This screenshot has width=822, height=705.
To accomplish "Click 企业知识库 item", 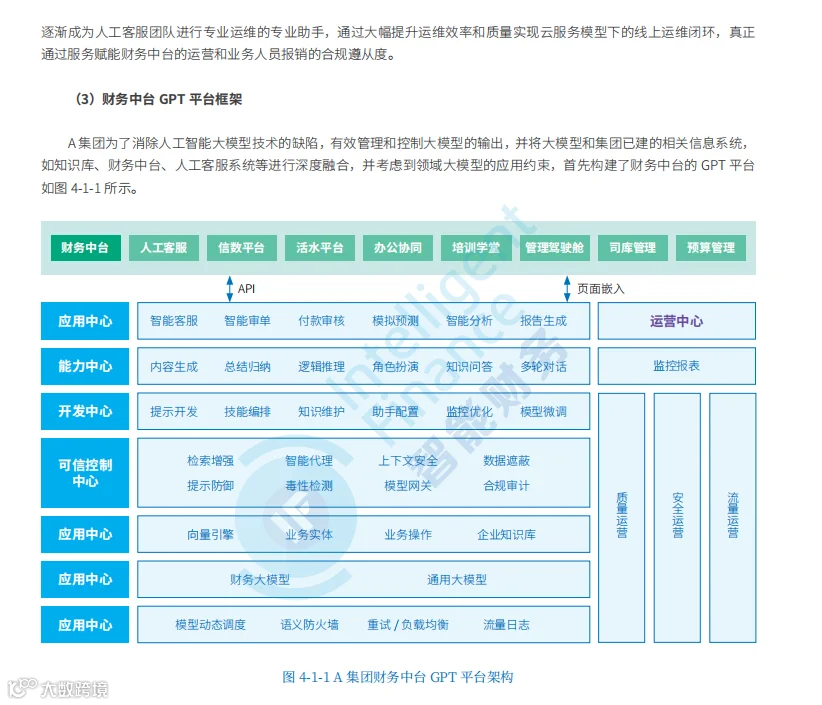I will coord(506,535).
